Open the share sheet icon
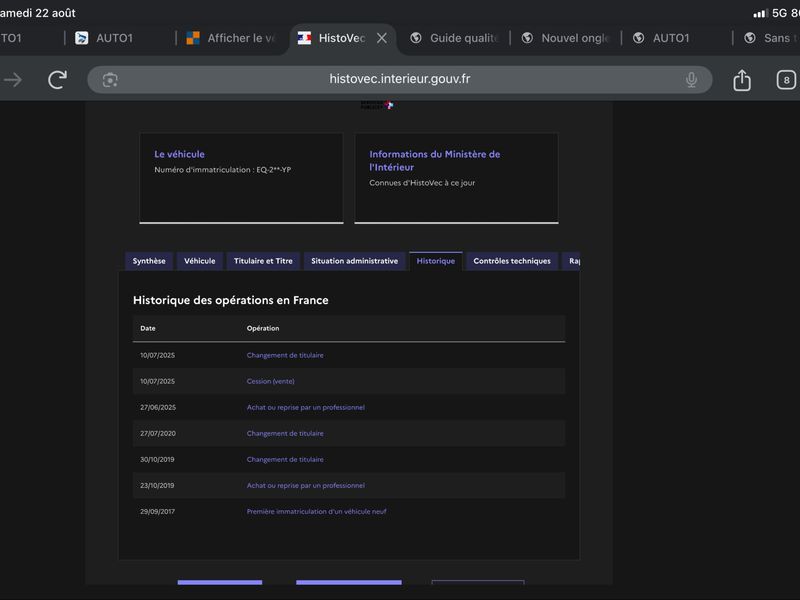This screenshot has height=600, width=800. (742, 80)
